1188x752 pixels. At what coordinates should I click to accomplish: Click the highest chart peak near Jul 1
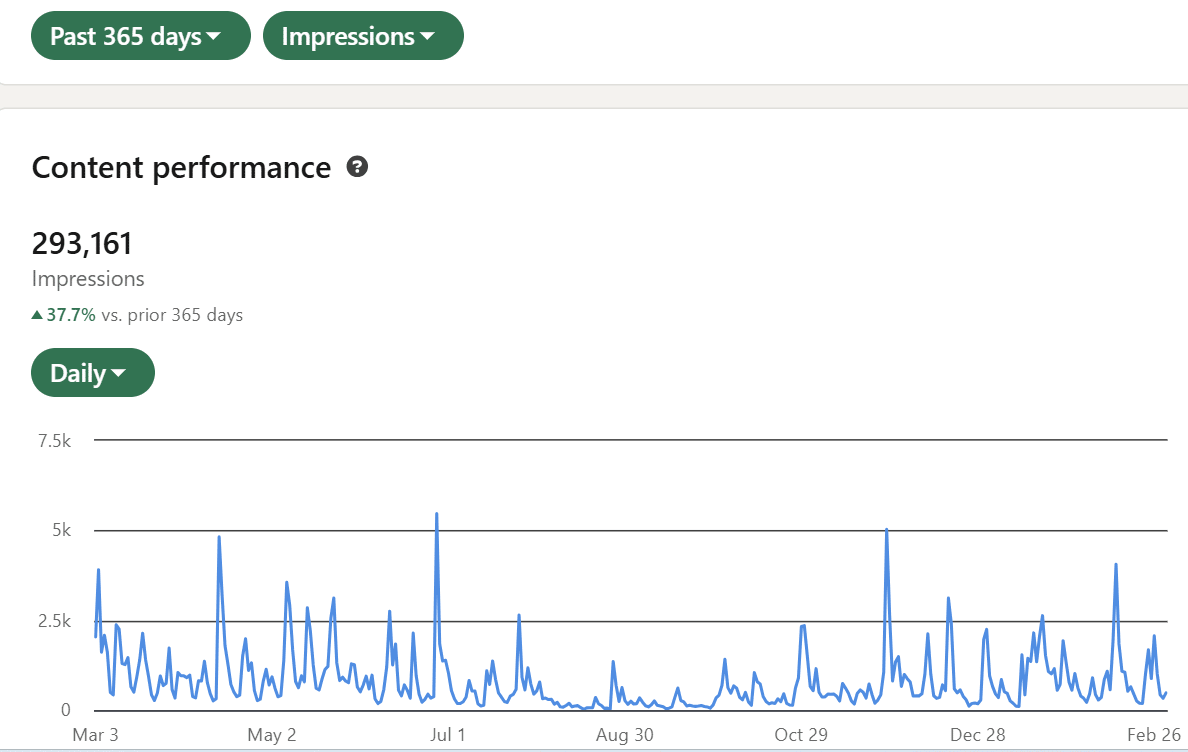click(437, 515)
